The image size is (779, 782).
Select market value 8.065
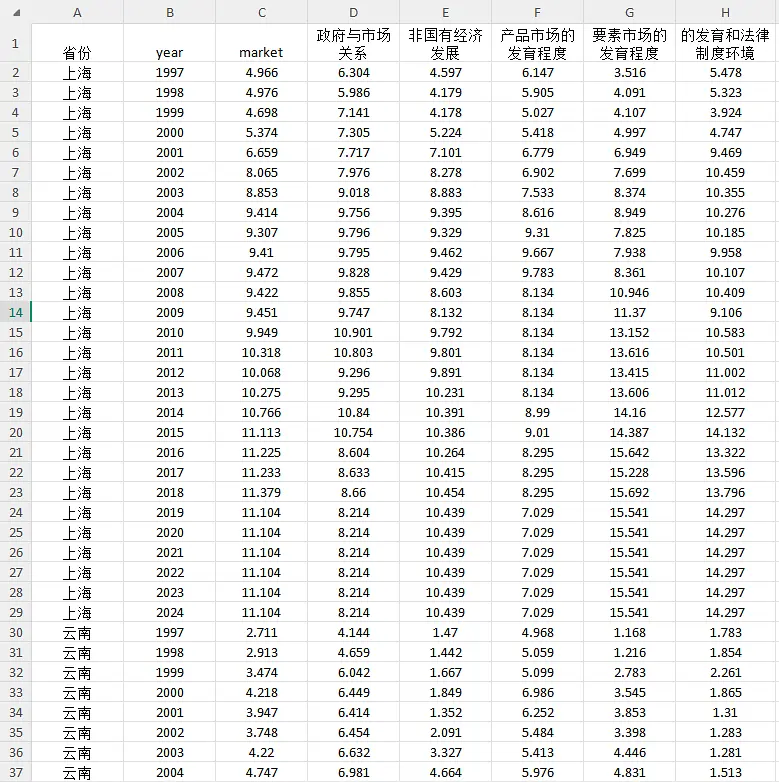click(261, 173)
